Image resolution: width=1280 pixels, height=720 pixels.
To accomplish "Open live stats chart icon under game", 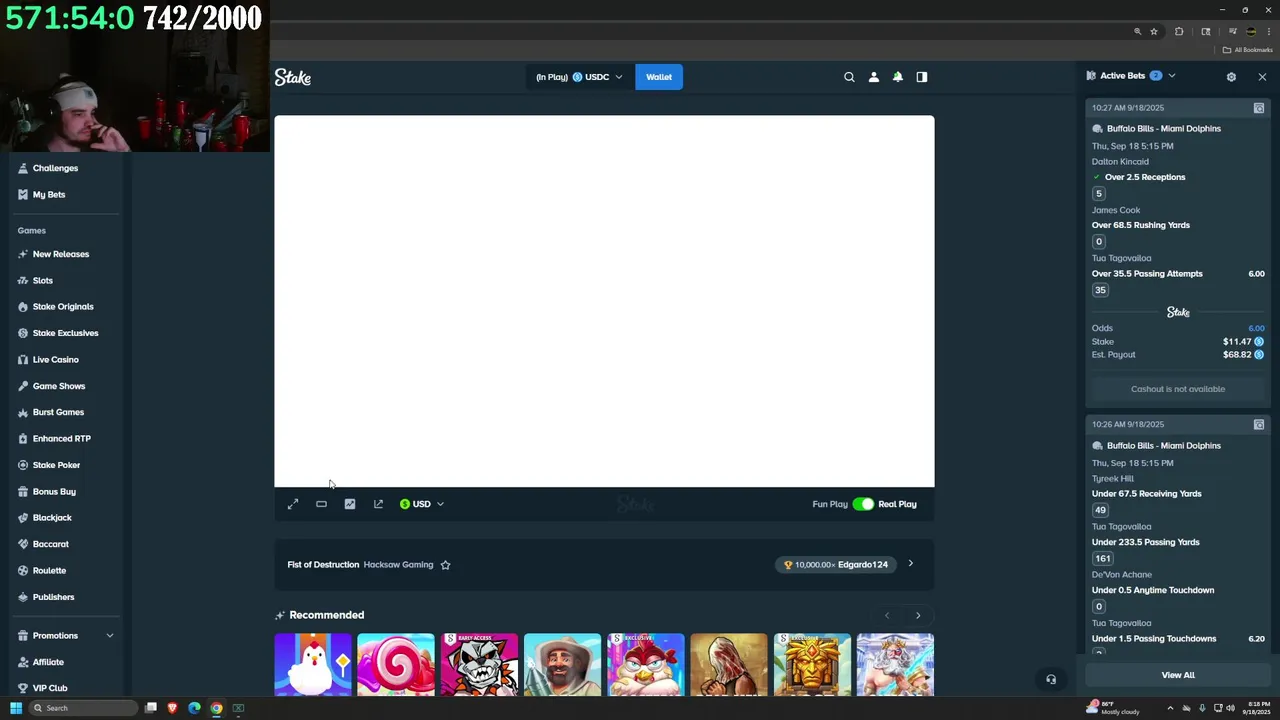I will click(350, 504).
